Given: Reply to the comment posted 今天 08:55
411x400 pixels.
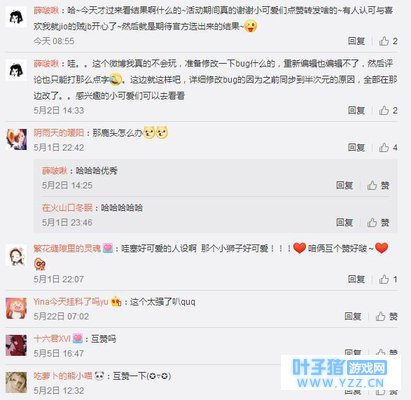Looking at the screenshot, I should pos(356,41).
